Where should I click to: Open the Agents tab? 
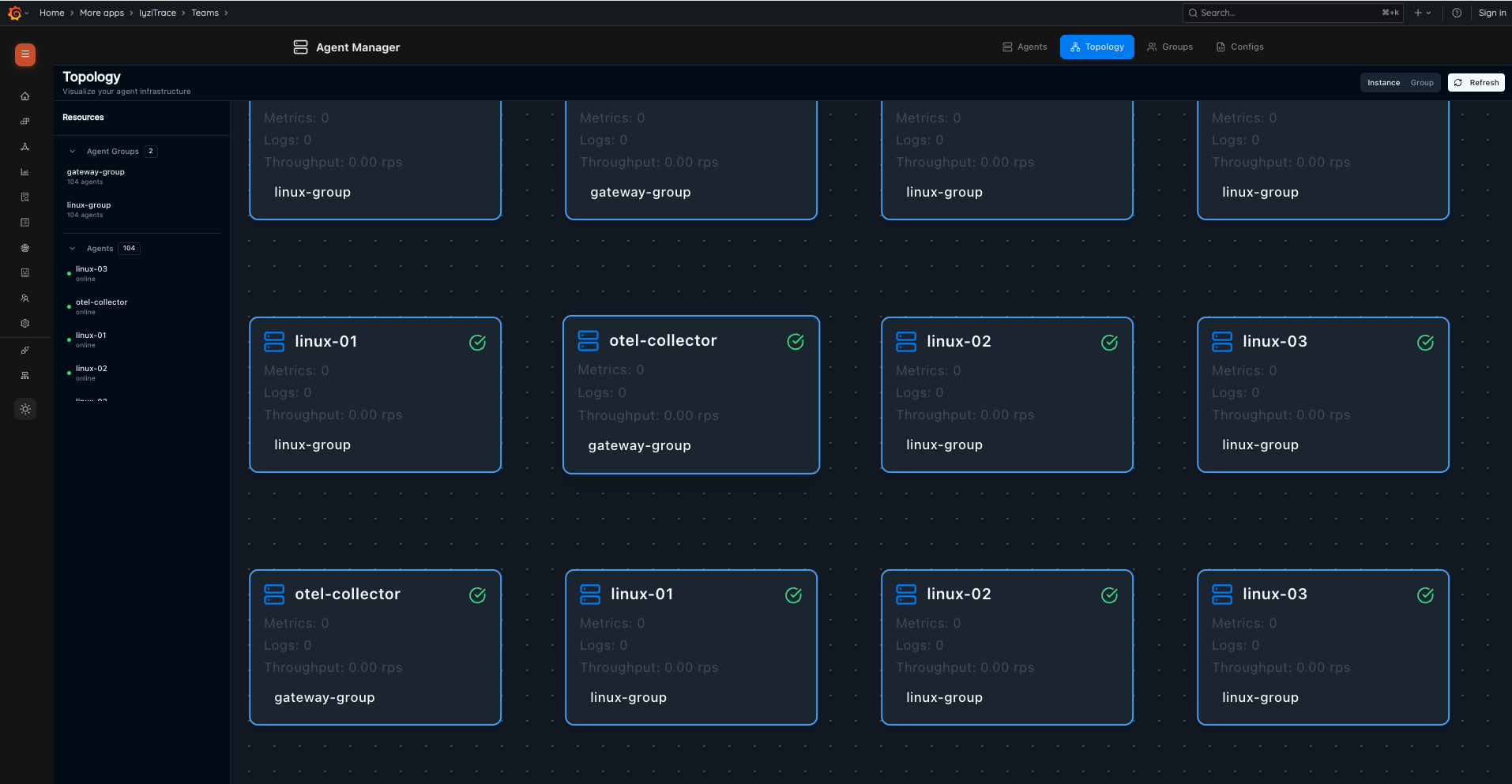pos(1025,47)
